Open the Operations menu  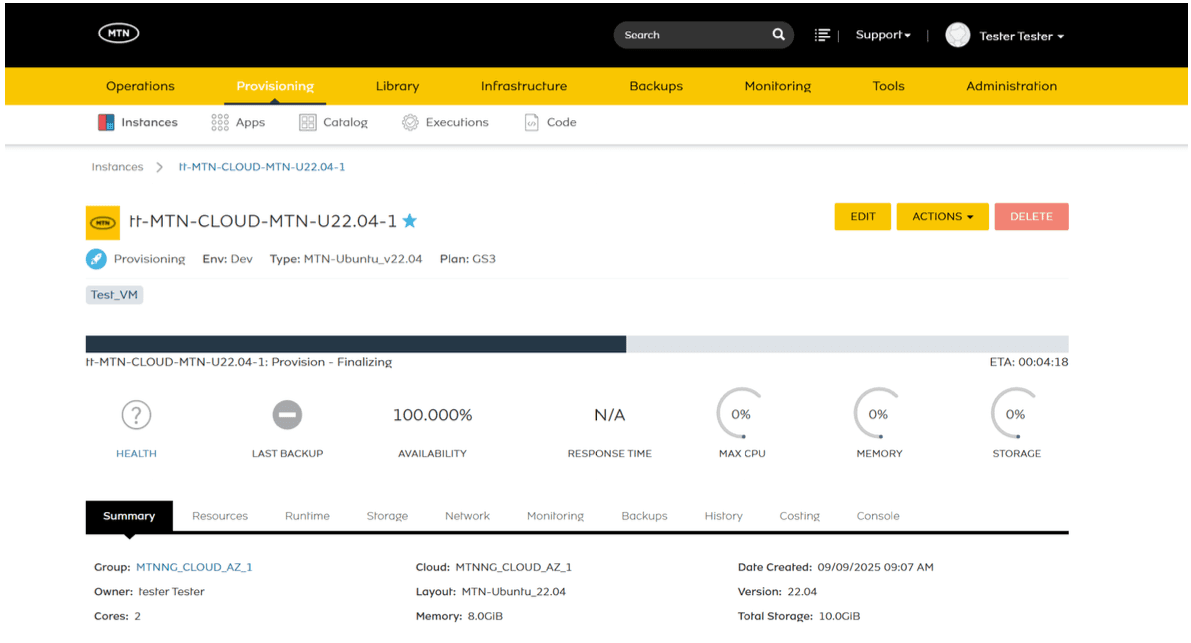[141, 86]
